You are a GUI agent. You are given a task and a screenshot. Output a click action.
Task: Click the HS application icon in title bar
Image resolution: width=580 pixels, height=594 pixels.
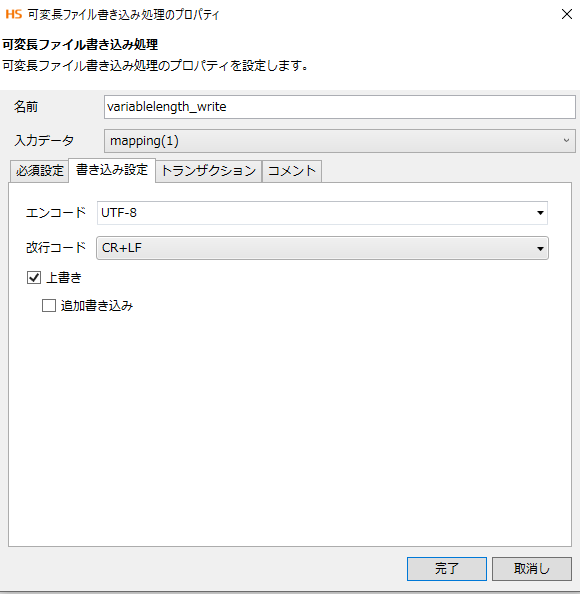pos(14,14)
